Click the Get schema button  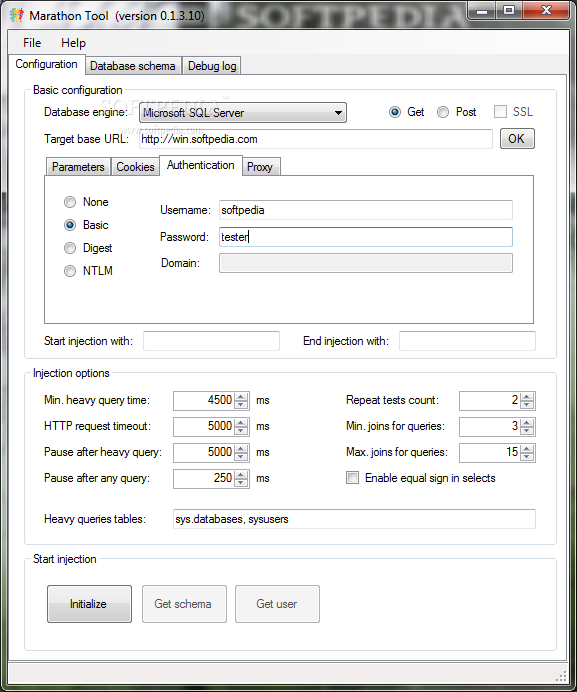(184, 604)
